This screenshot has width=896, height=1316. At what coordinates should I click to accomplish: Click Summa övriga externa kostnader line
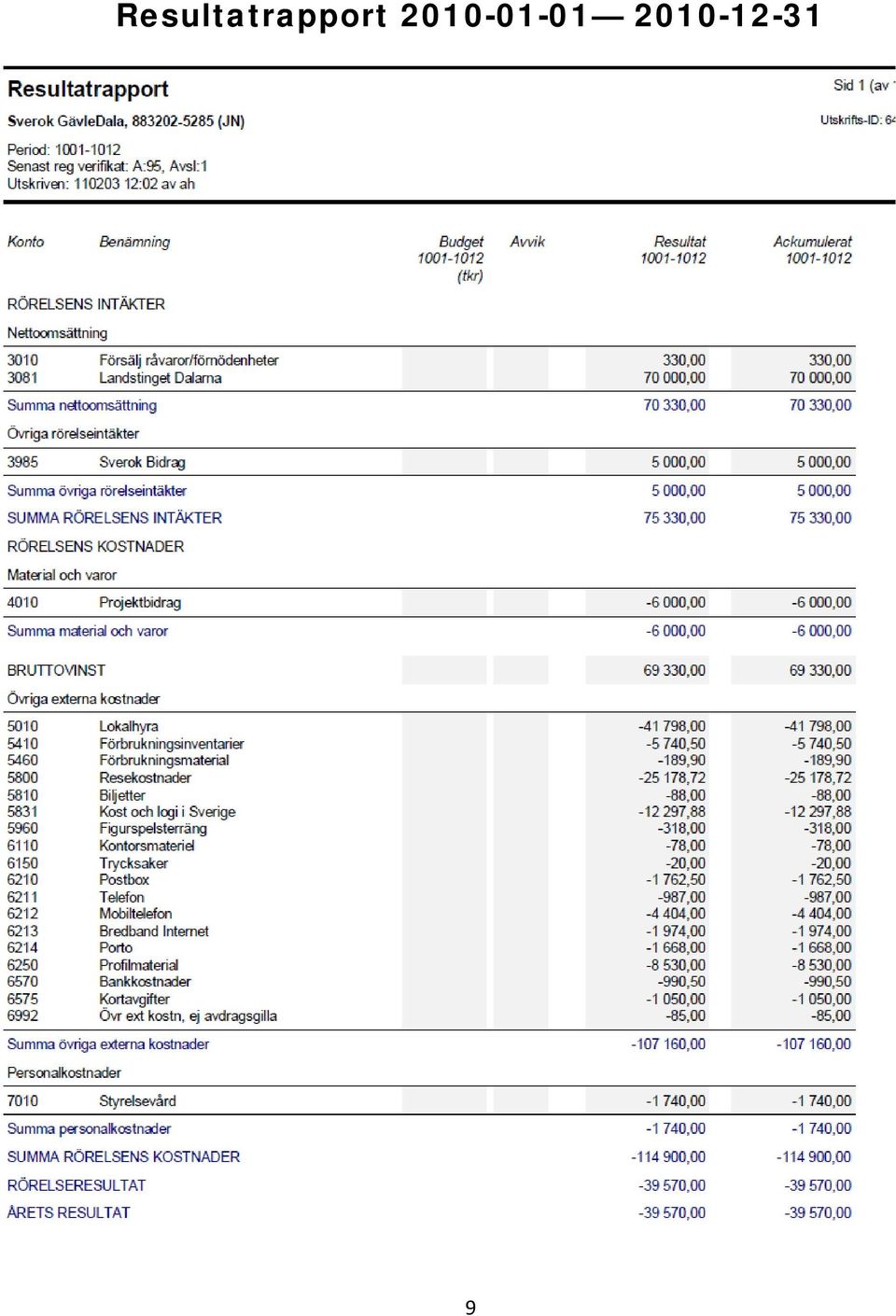(x=108, y=1044)
